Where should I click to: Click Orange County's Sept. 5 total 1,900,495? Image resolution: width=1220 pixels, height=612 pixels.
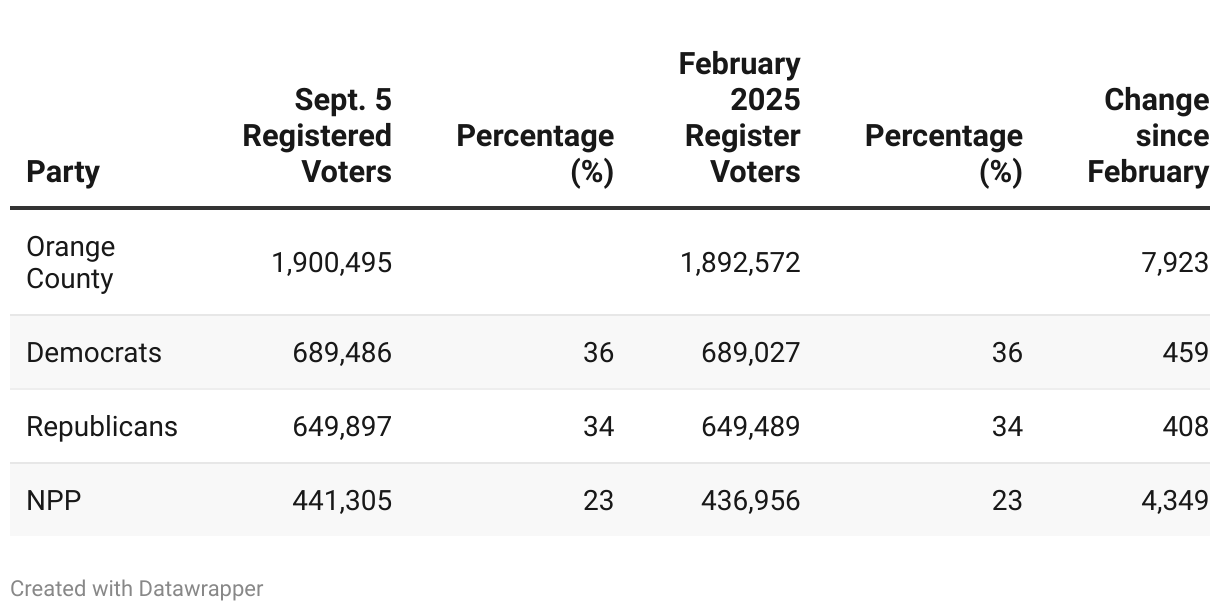click(x=332, y=263)
